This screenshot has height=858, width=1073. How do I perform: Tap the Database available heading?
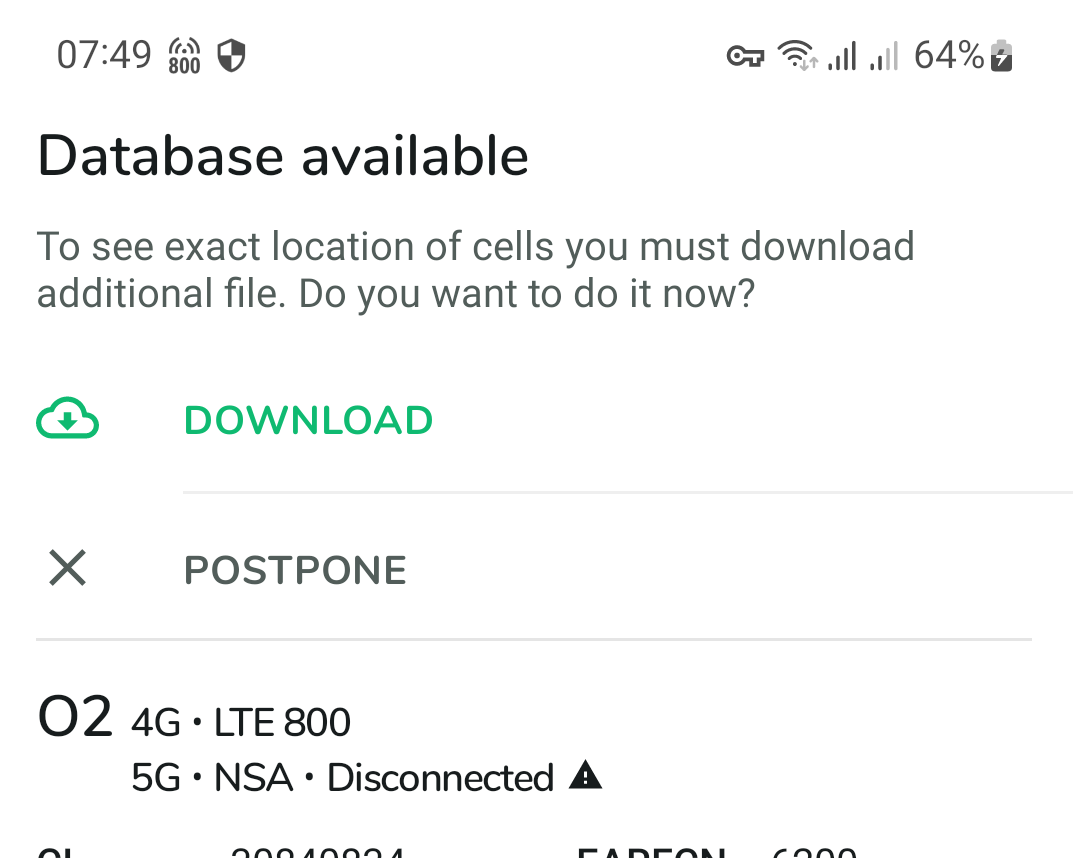283,157
